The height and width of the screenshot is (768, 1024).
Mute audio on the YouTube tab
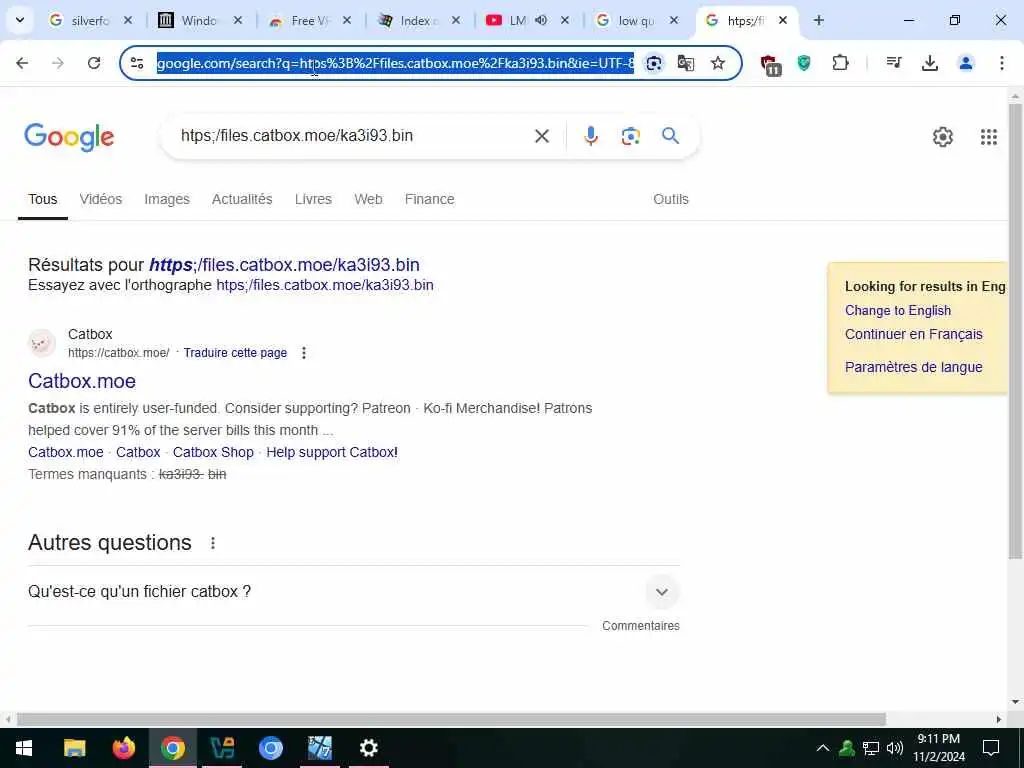(x=541, y=20)
